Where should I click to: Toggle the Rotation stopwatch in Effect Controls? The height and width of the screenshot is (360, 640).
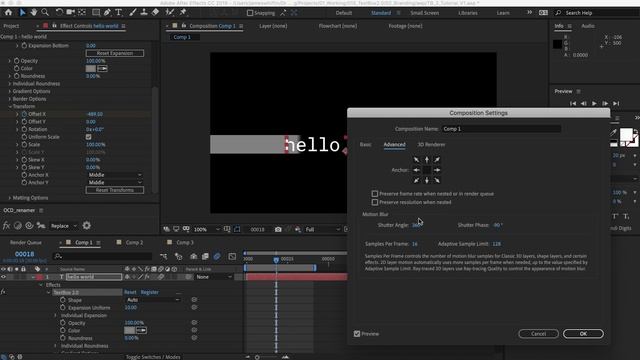point(24,129)
